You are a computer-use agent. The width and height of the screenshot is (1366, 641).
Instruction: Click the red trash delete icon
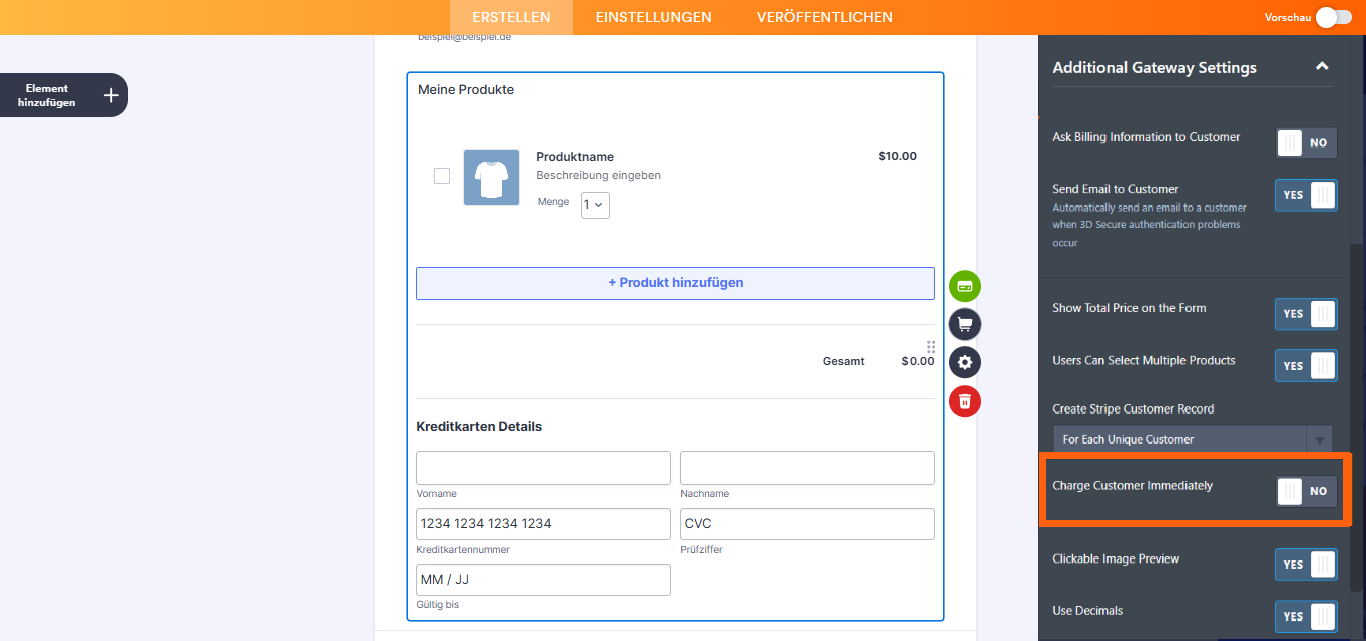pos(965,401)
